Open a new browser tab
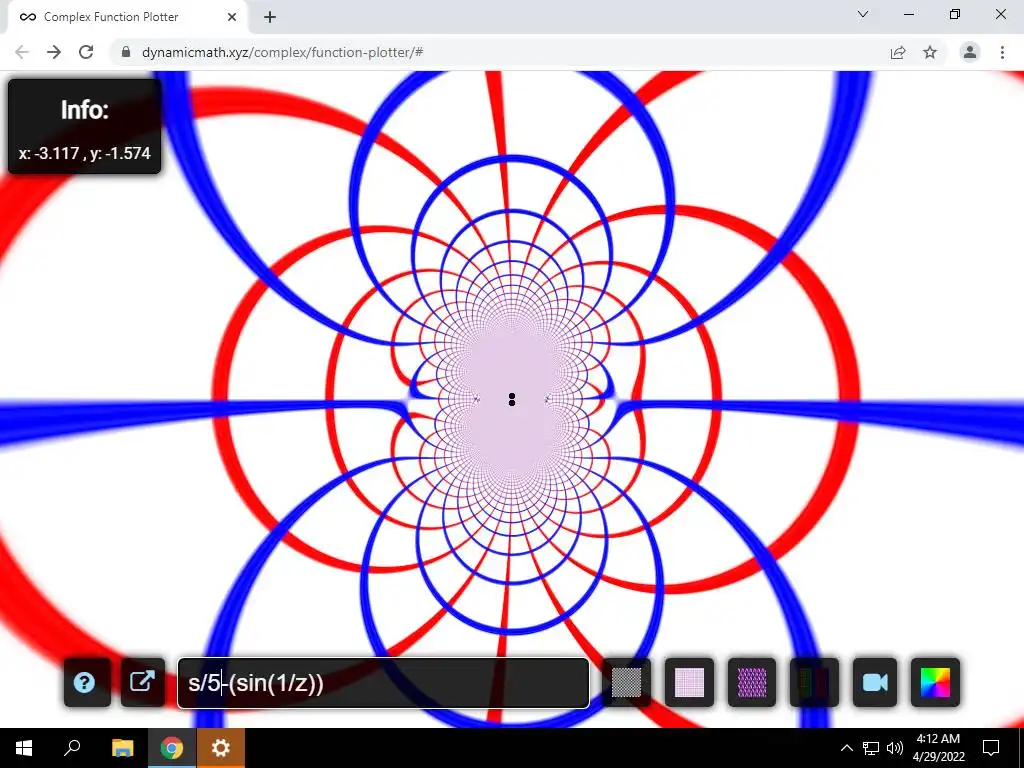This screenshot has width=1024, height=768. click(270, 17)
